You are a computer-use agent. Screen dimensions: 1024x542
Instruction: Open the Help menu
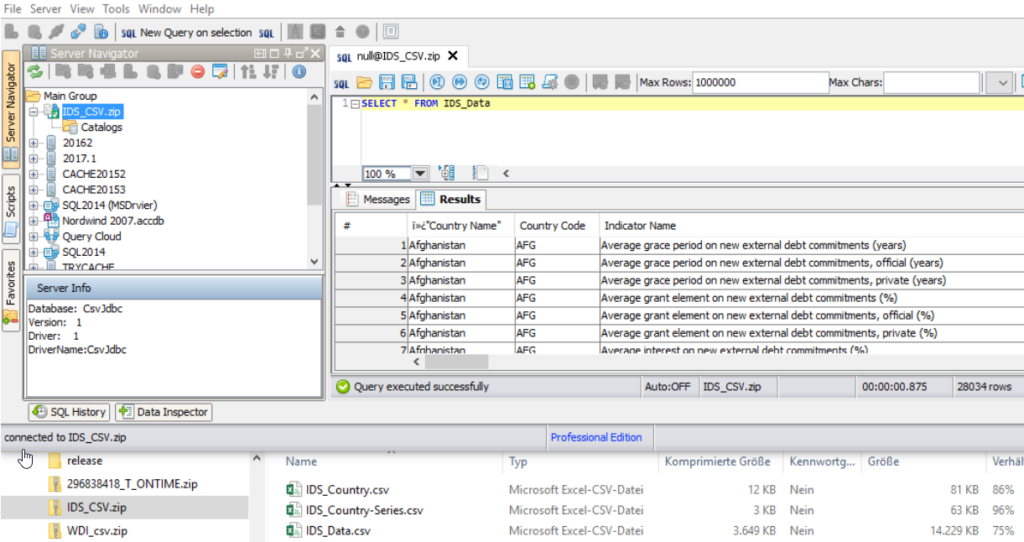coord(202,9)
